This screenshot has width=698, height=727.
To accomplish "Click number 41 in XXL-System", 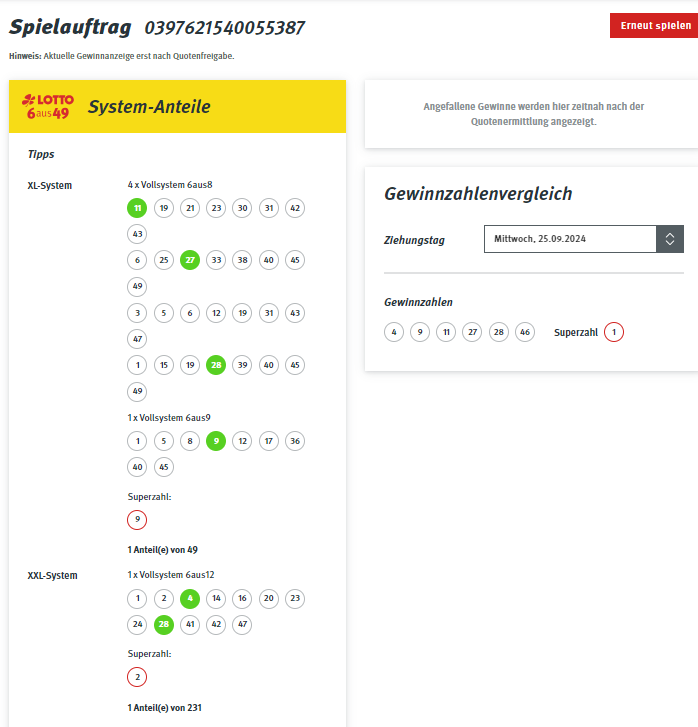I will click(x=190, y=624).
